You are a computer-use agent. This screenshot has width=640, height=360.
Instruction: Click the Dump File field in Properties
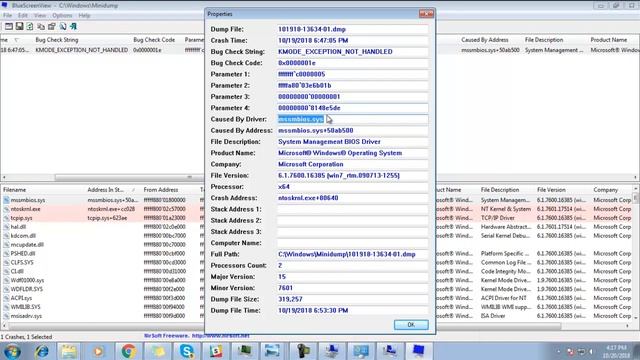click(x=353, y=29)
